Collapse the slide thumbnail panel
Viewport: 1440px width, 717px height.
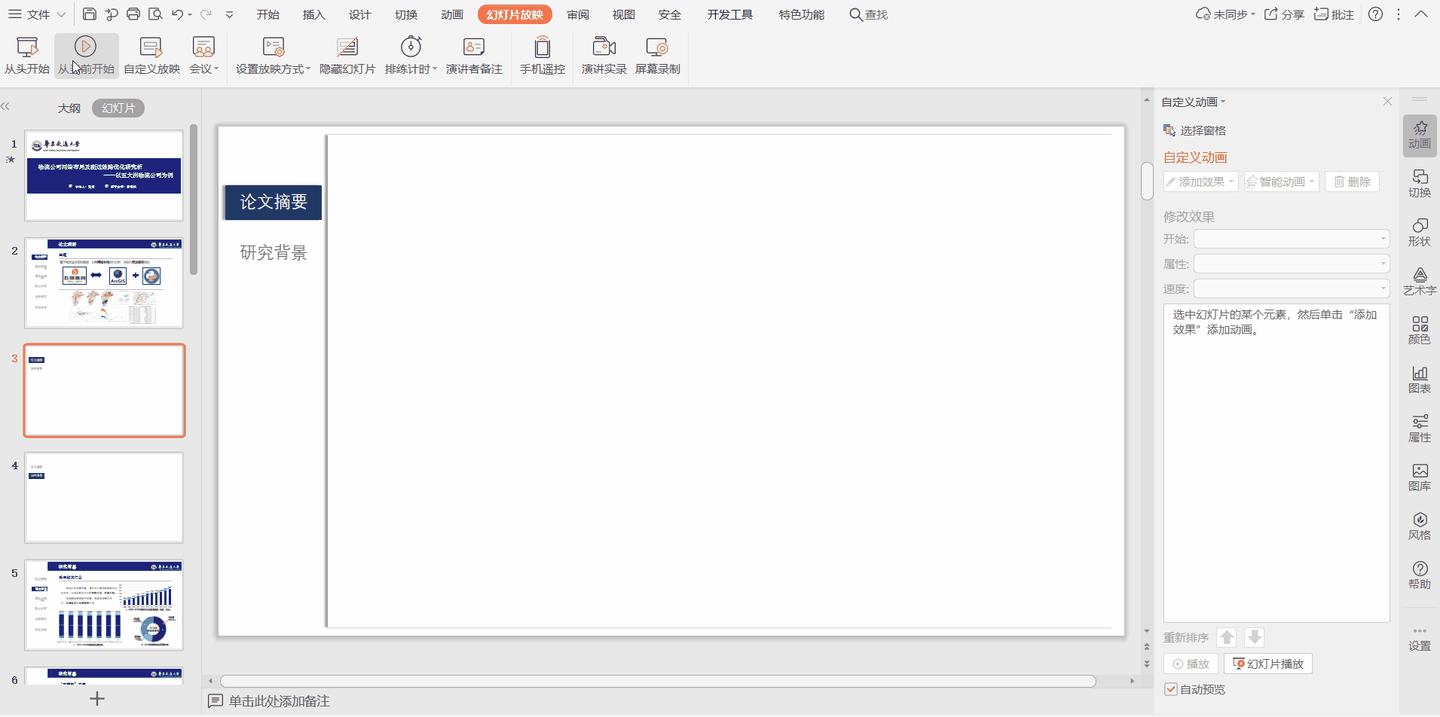click(x=6, y=106)
